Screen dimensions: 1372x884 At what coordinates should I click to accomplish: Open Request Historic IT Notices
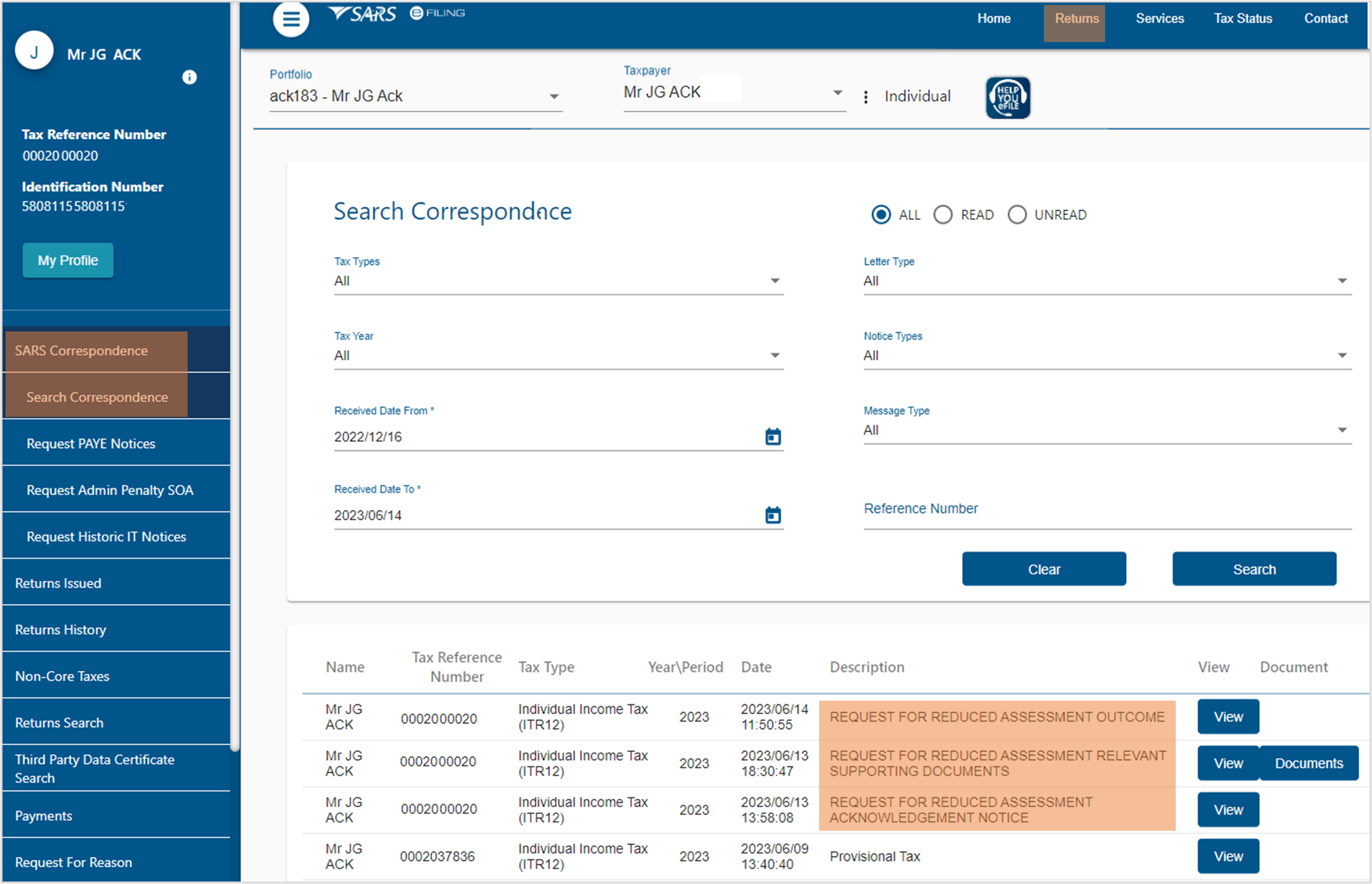[116, 536]
